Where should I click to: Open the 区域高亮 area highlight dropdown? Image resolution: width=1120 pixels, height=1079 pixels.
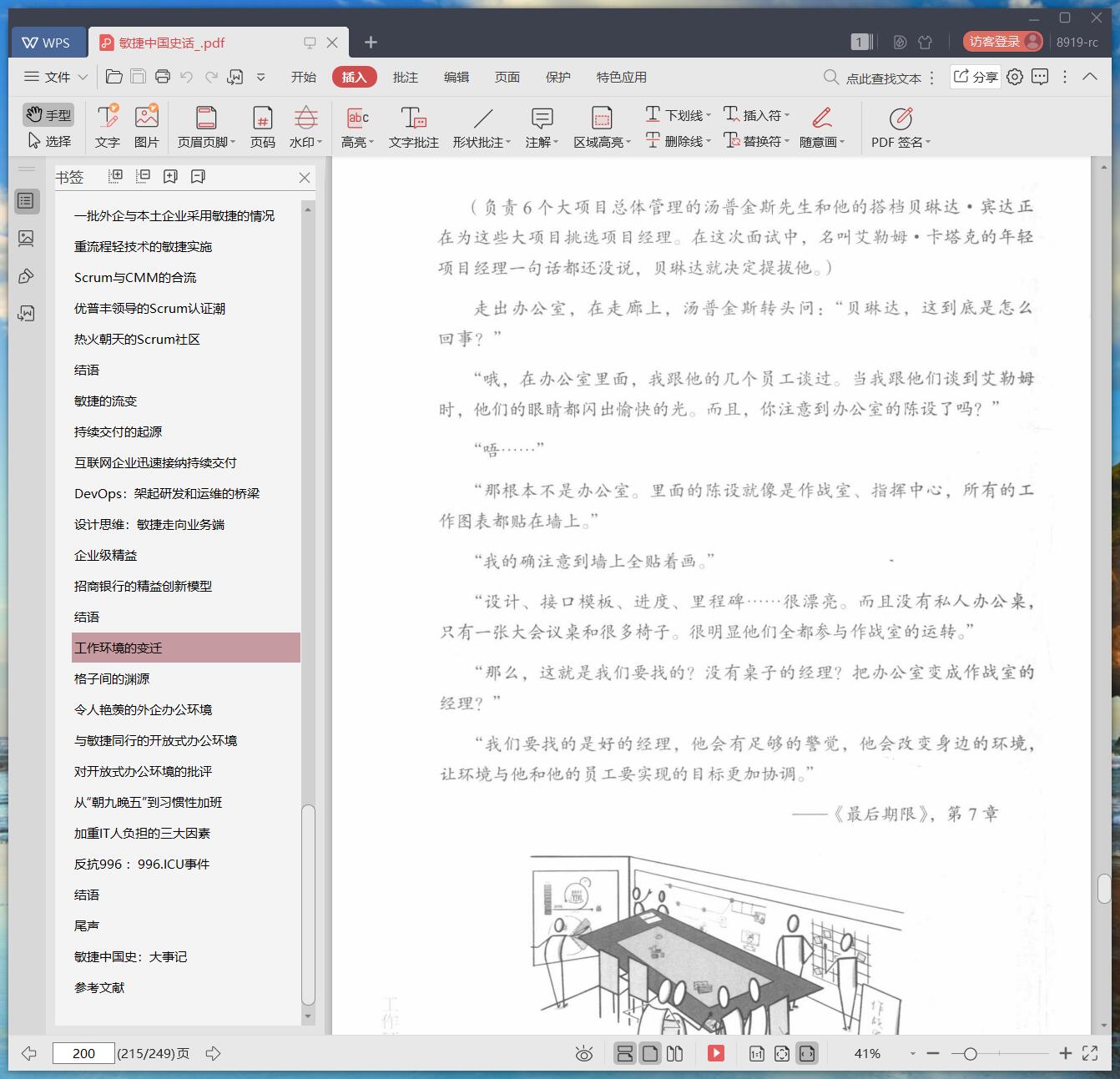coord(602,127)
